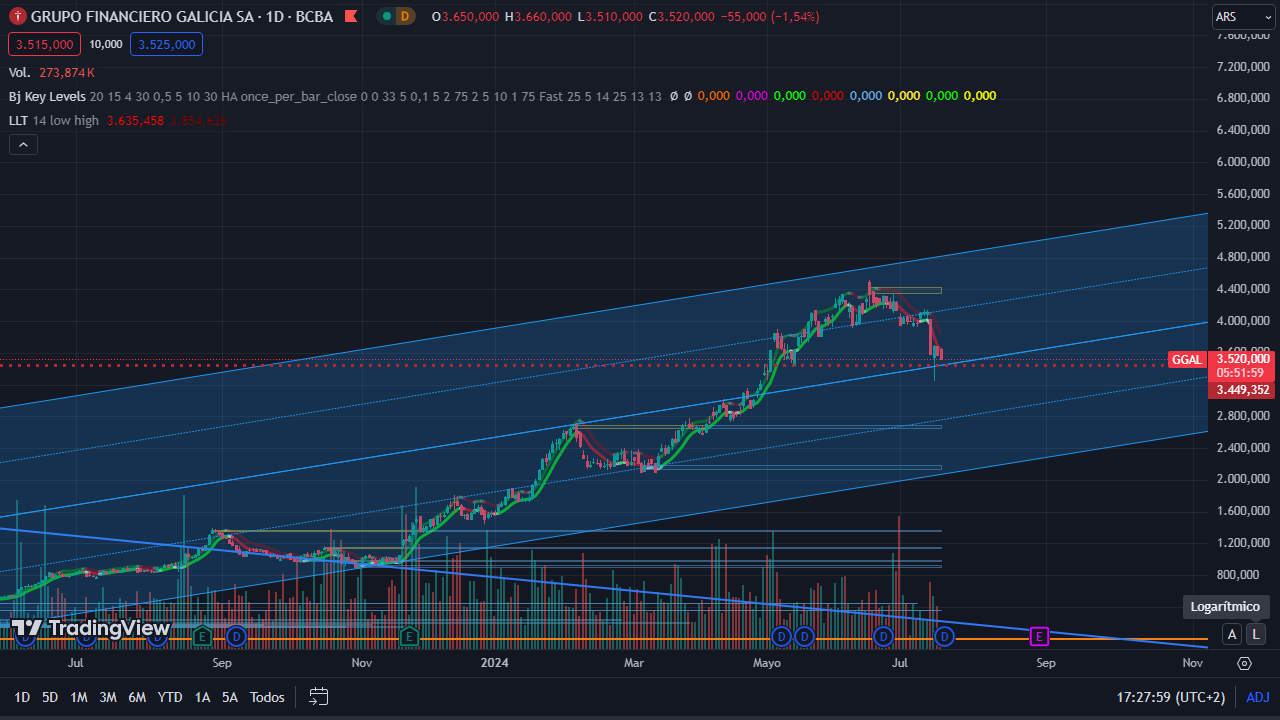
Task: Toggle the L logarithmic scale button
Action: point(1256,634)
